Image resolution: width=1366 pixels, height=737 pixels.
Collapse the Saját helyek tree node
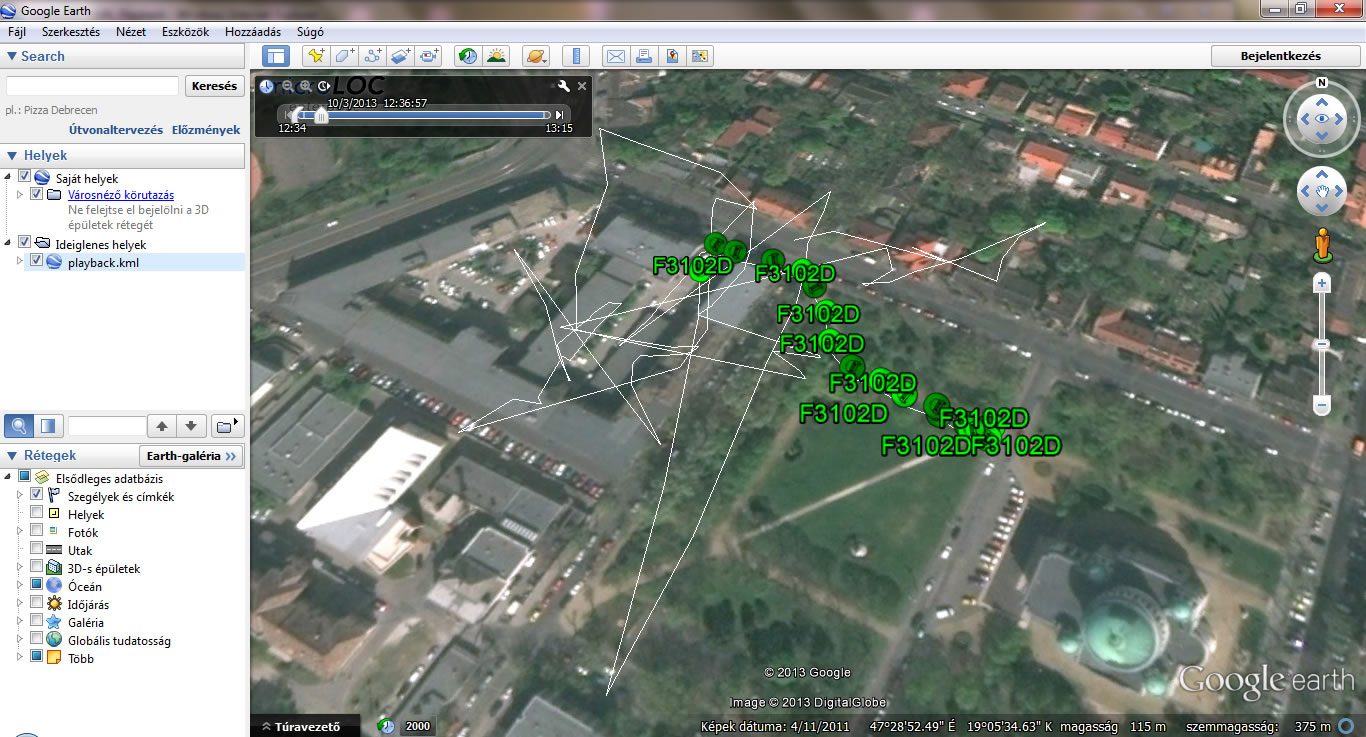(9, 177)
